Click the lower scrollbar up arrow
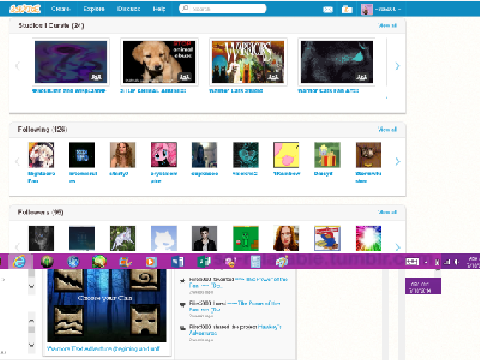 (x=31, y=321)
